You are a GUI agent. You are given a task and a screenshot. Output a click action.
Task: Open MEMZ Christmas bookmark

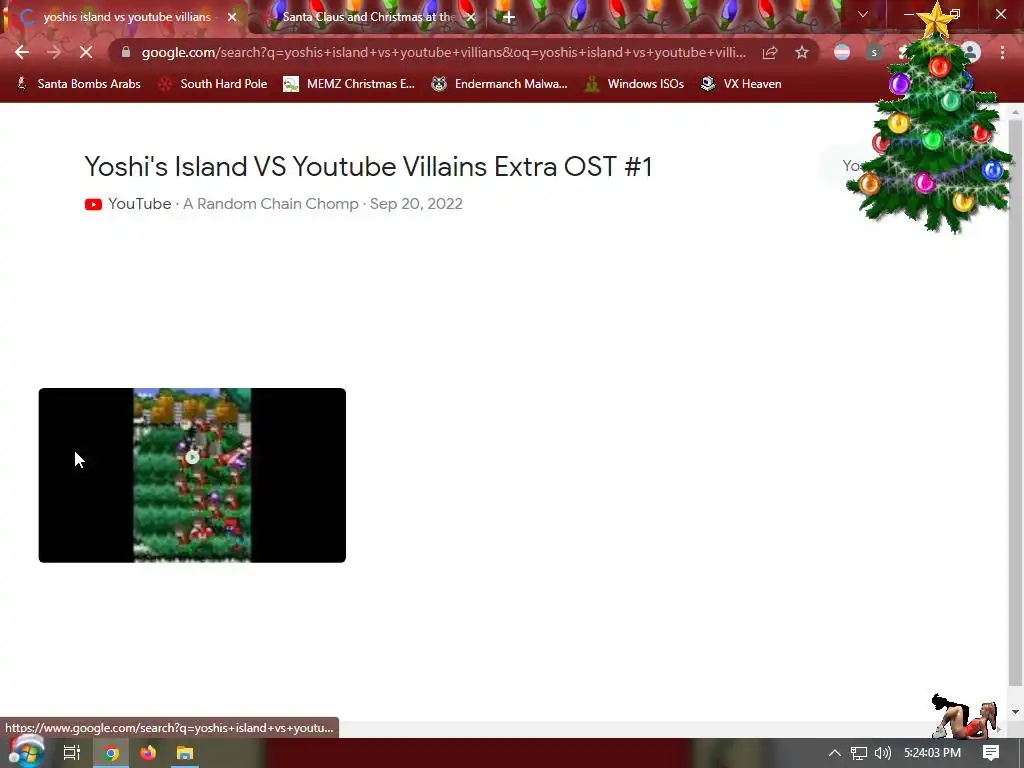point(349,84)
